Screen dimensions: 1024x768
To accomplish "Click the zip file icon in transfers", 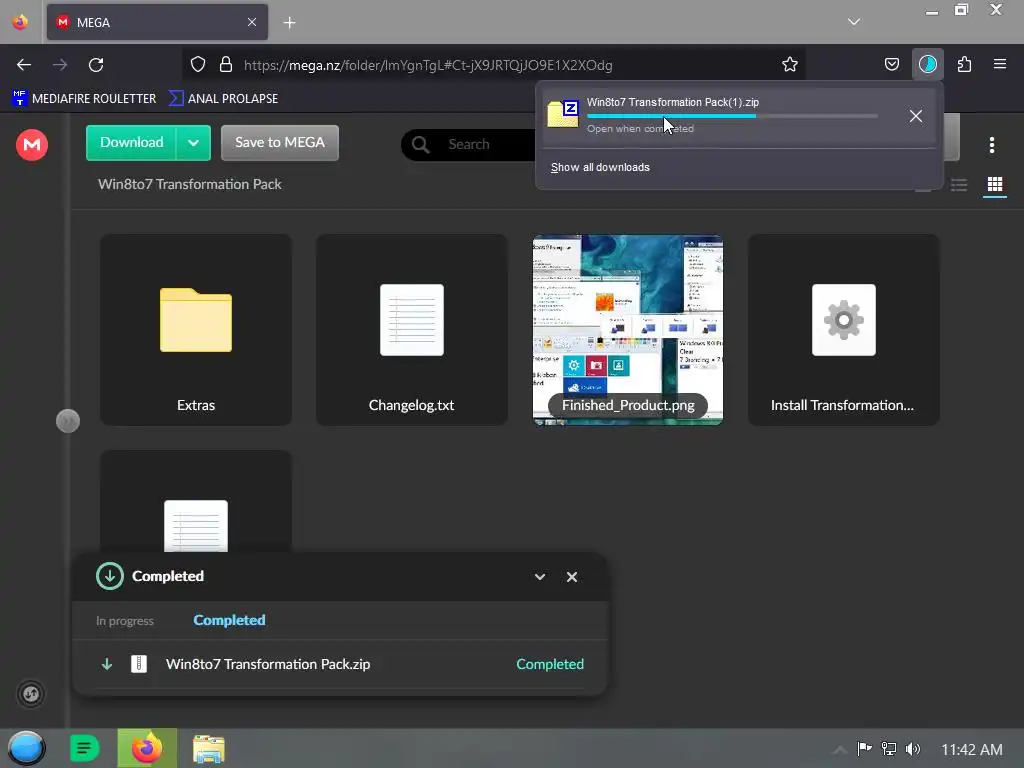I will (x=138, y=664).
